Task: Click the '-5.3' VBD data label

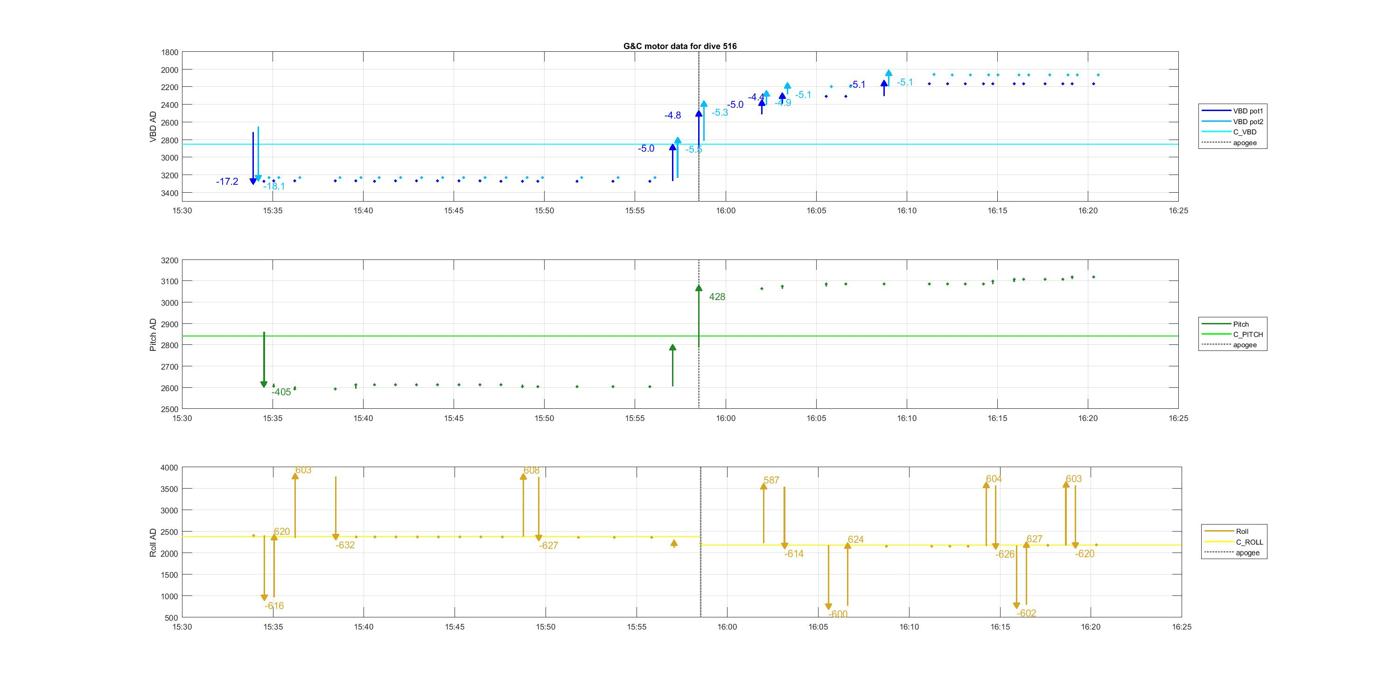Action: pyautogui.click(x=720, y=113)
